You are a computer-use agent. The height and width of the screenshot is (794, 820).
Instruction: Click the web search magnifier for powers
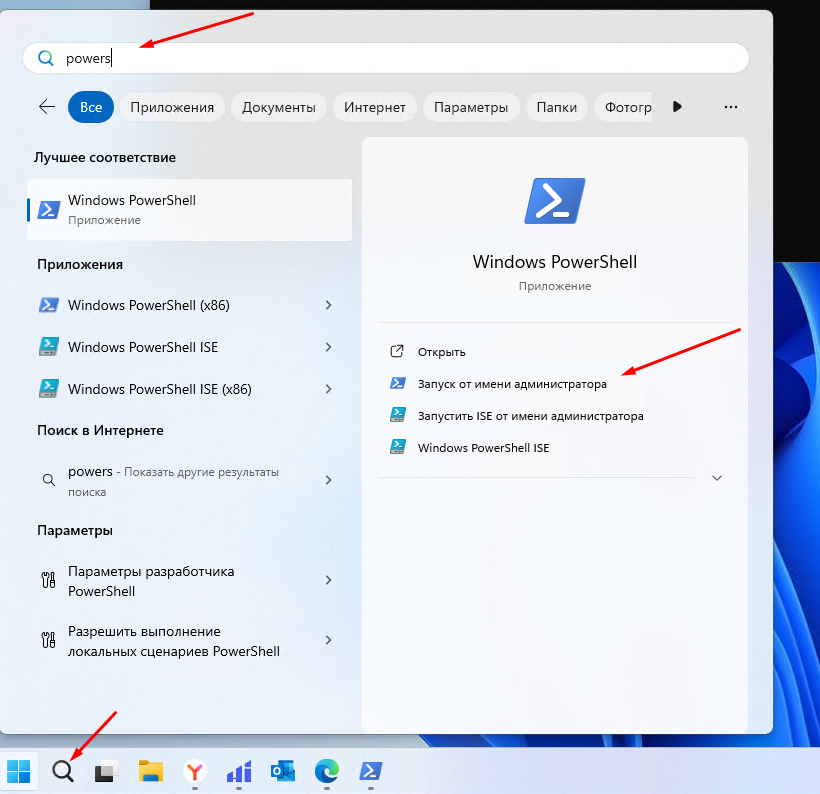49,480
